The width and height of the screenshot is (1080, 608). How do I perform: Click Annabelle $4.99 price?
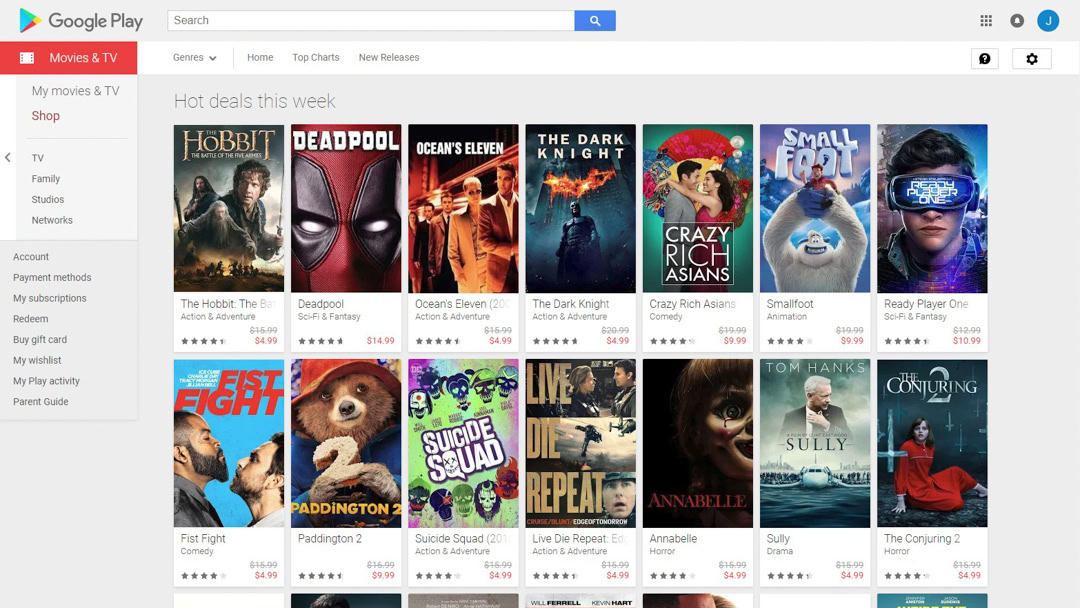click(735, 576)
